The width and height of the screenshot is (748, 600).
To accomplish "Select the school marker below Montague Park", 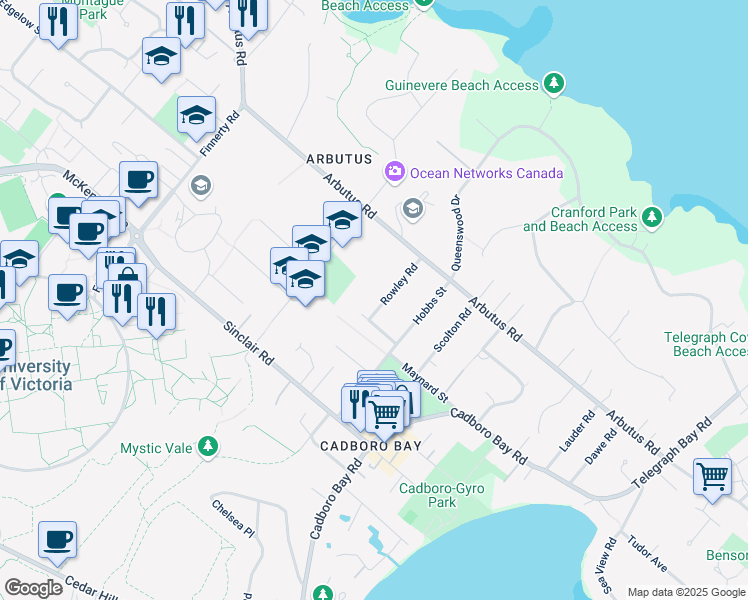I will [x=161, y=57].
